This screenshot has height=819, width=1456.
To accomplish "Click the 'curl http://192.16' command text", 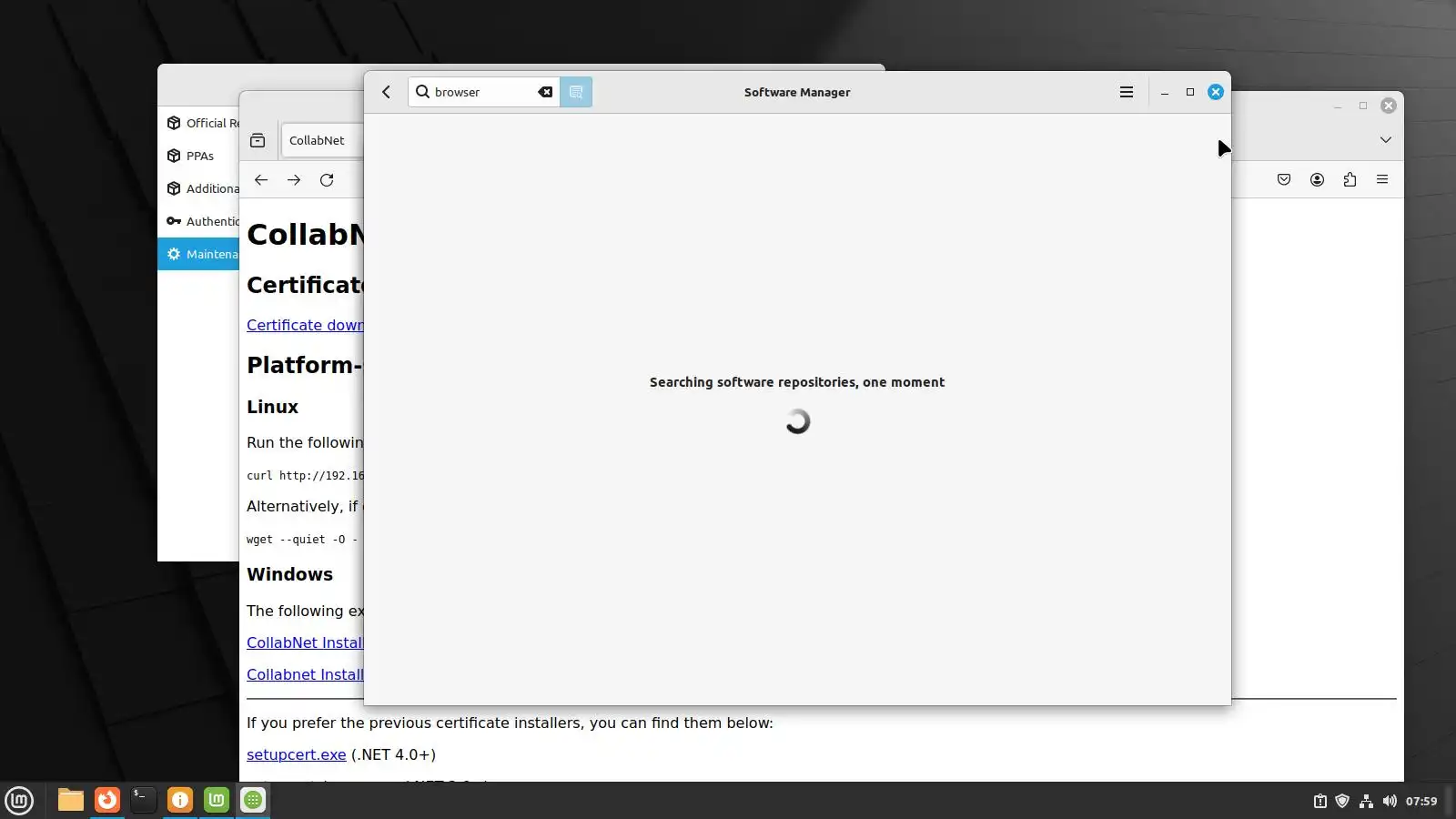I will [305, 475].
